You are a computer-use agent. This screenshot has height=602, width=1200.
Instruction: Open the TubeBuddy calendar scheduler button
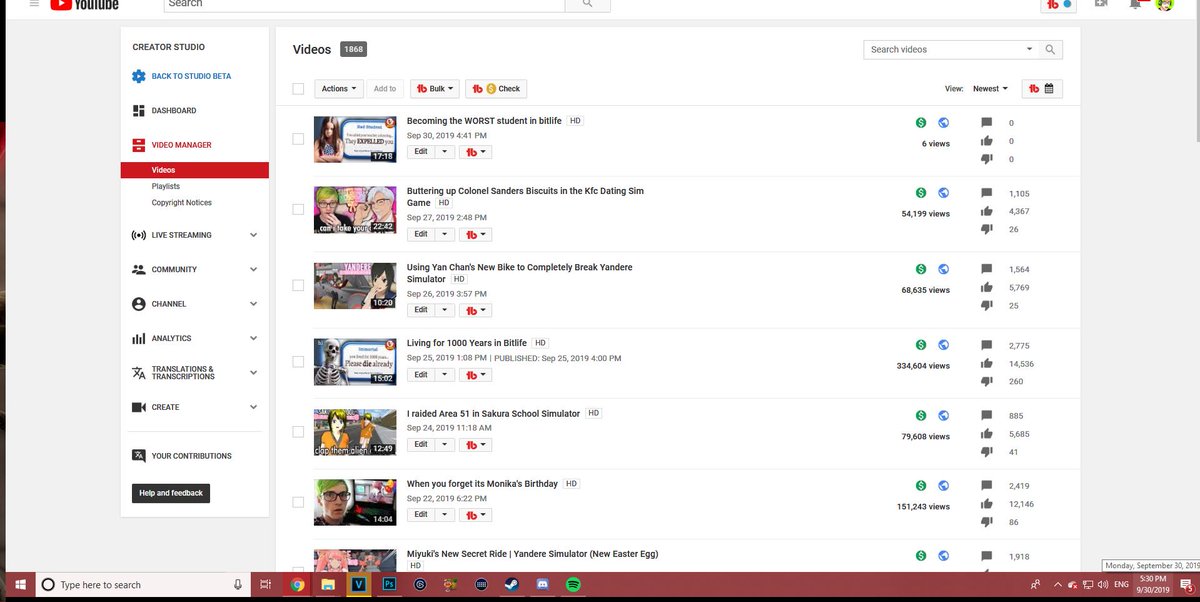tap(1042, 89)
